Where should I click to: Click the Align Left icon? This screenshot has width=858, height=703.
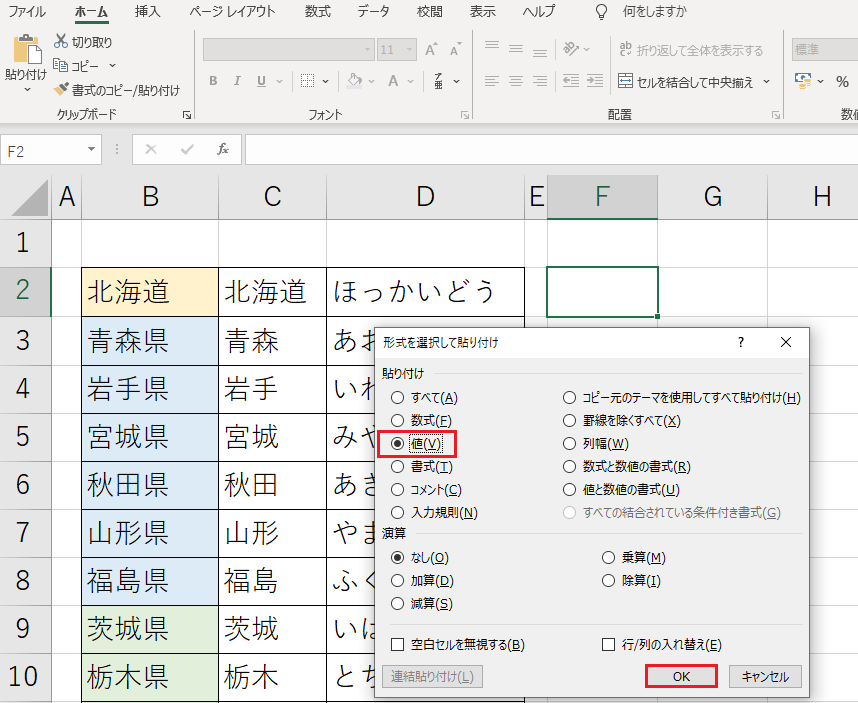[492, 81]
